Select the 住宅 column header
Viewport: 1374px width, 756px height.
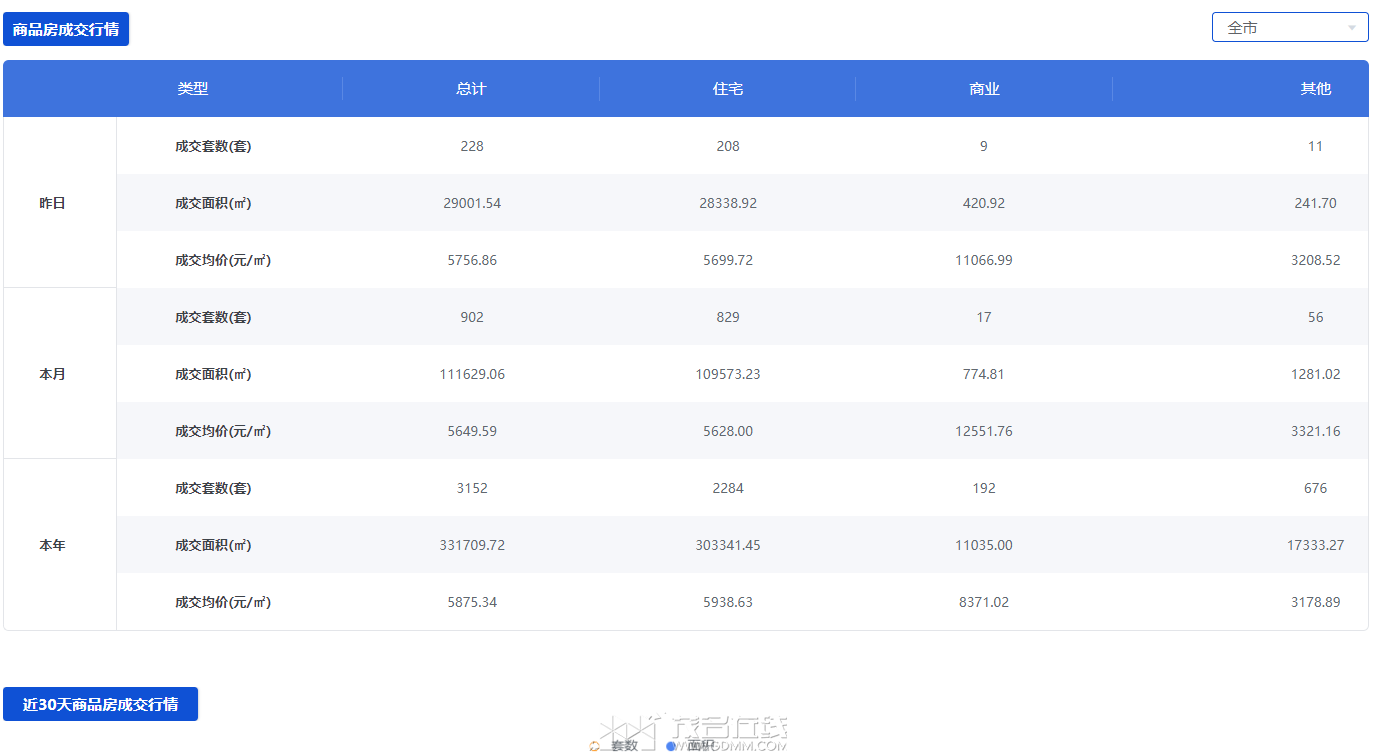tap(728, 89)
